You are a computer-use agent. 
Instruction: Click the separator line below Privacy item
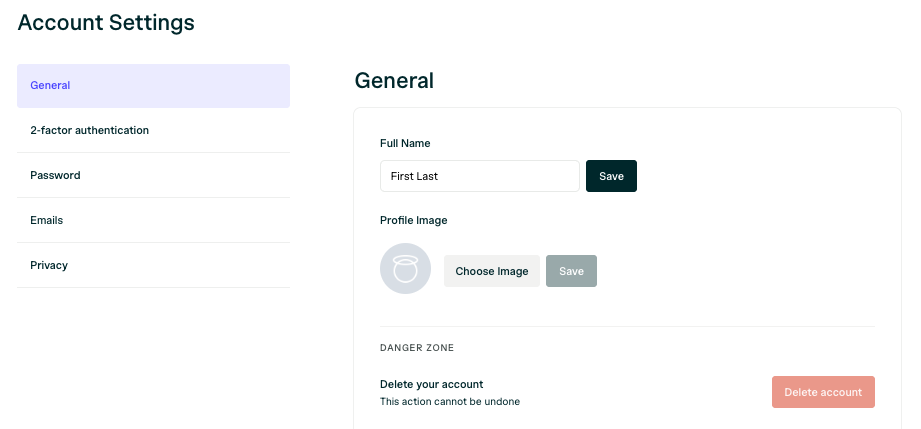(153, 287)
